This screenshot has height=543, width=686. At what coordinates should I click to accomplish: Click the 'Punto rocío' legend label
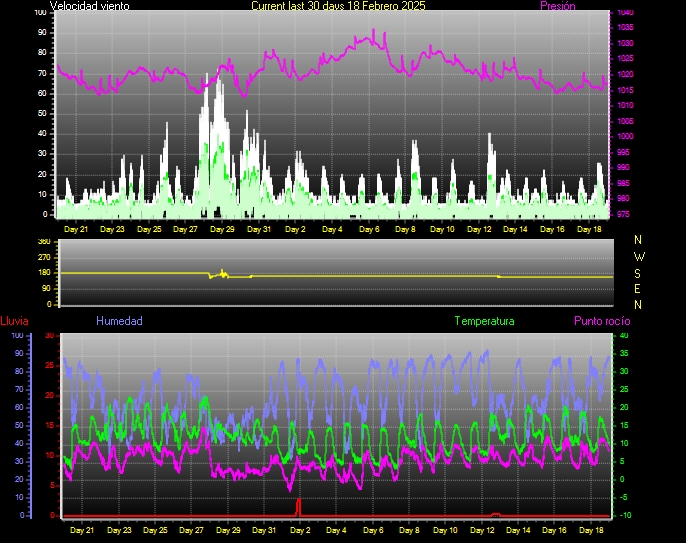point(602,321)
